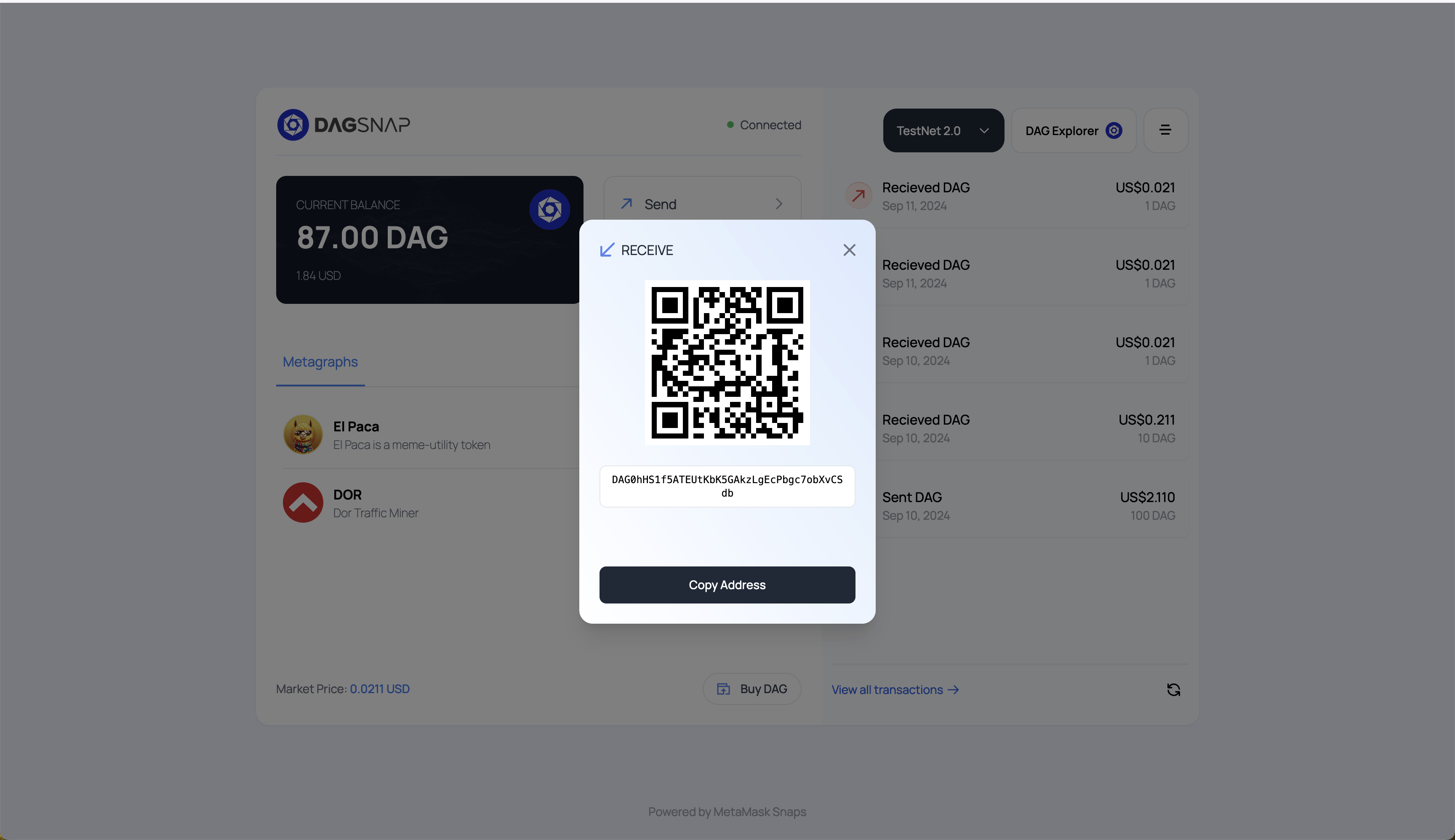Click the Send arrow icon

pyautogui.click(x=626, y=204)
